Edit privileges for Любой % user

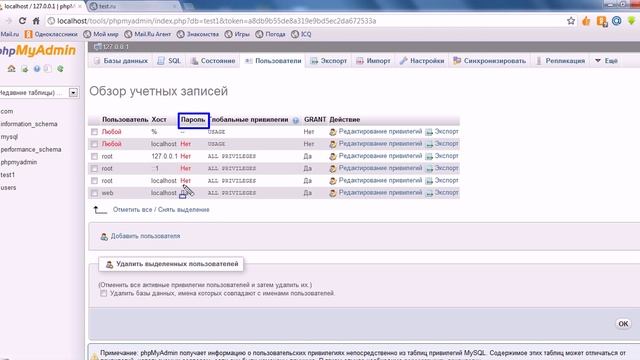376,132
